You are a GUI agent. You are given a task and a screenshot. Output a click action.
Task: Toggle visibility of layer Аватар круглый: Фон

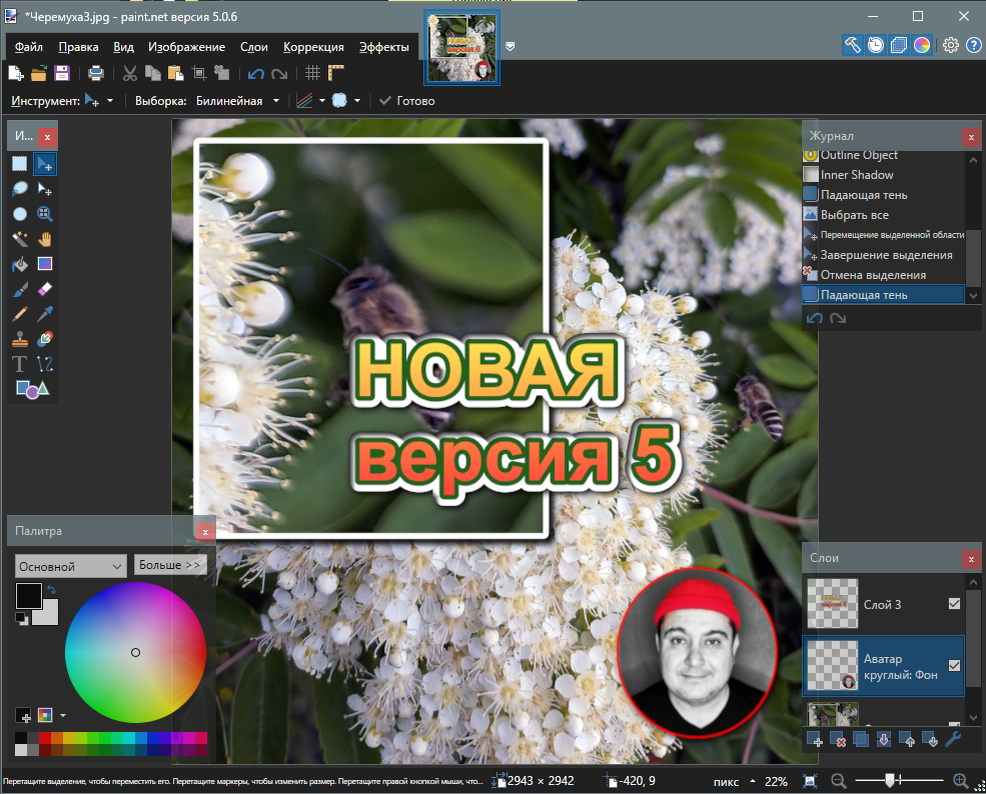point(954,666)
